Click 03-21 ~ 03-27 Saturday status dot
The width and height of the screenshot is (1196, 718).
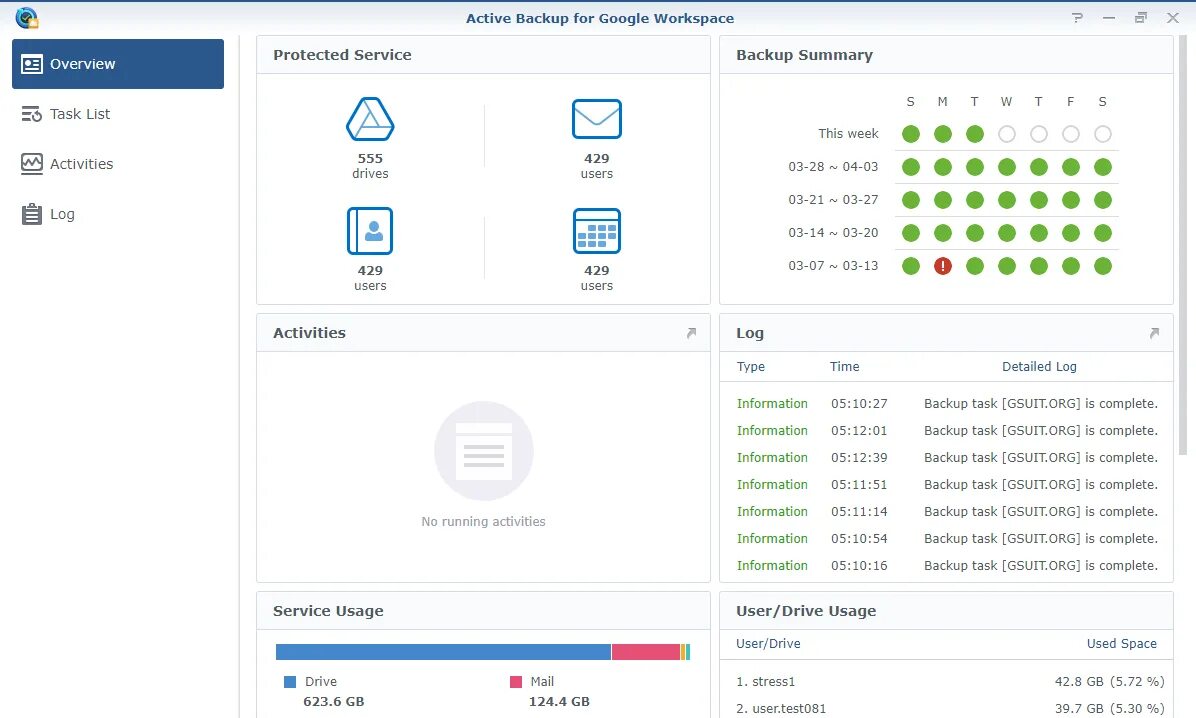[x=1103, y=200]
